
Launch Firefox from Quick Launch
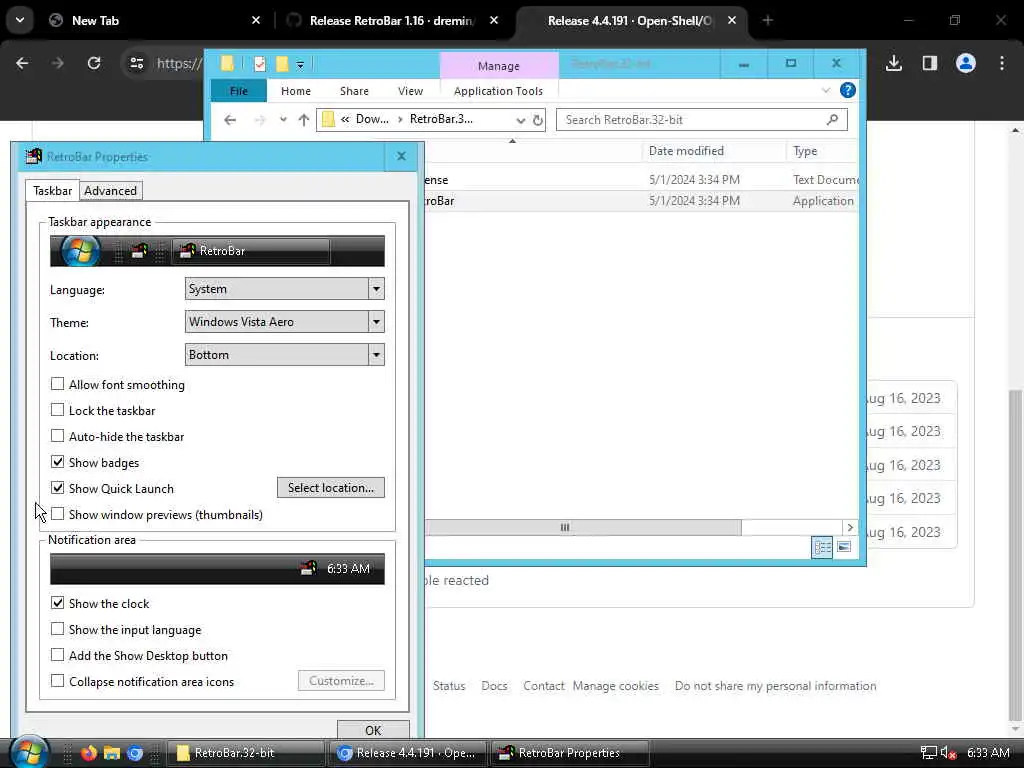tap(89, 753)
